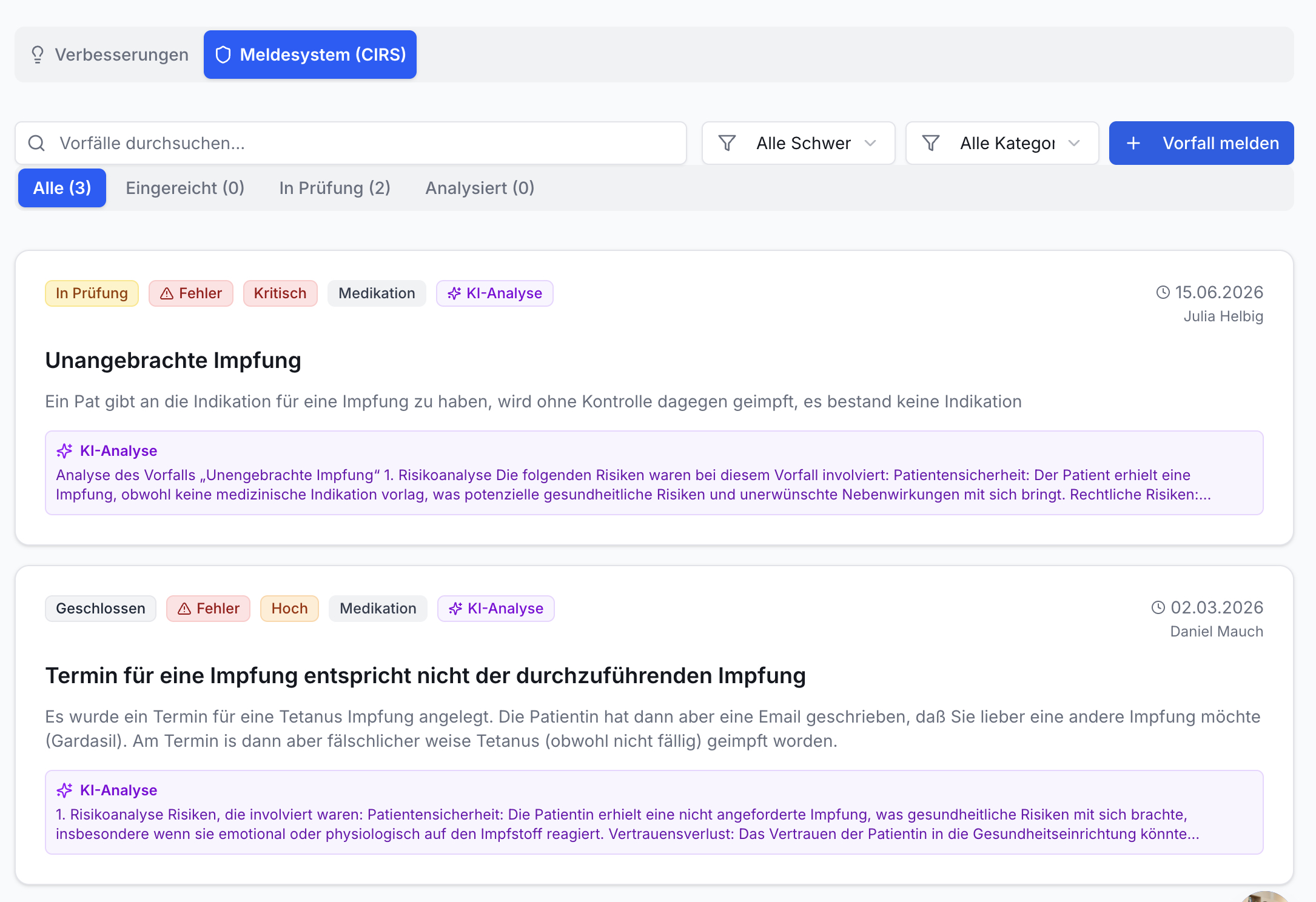Click the warning triangle icon on the first card's Fehler badge
The image size is (1316, 902).
pos(167,293)
